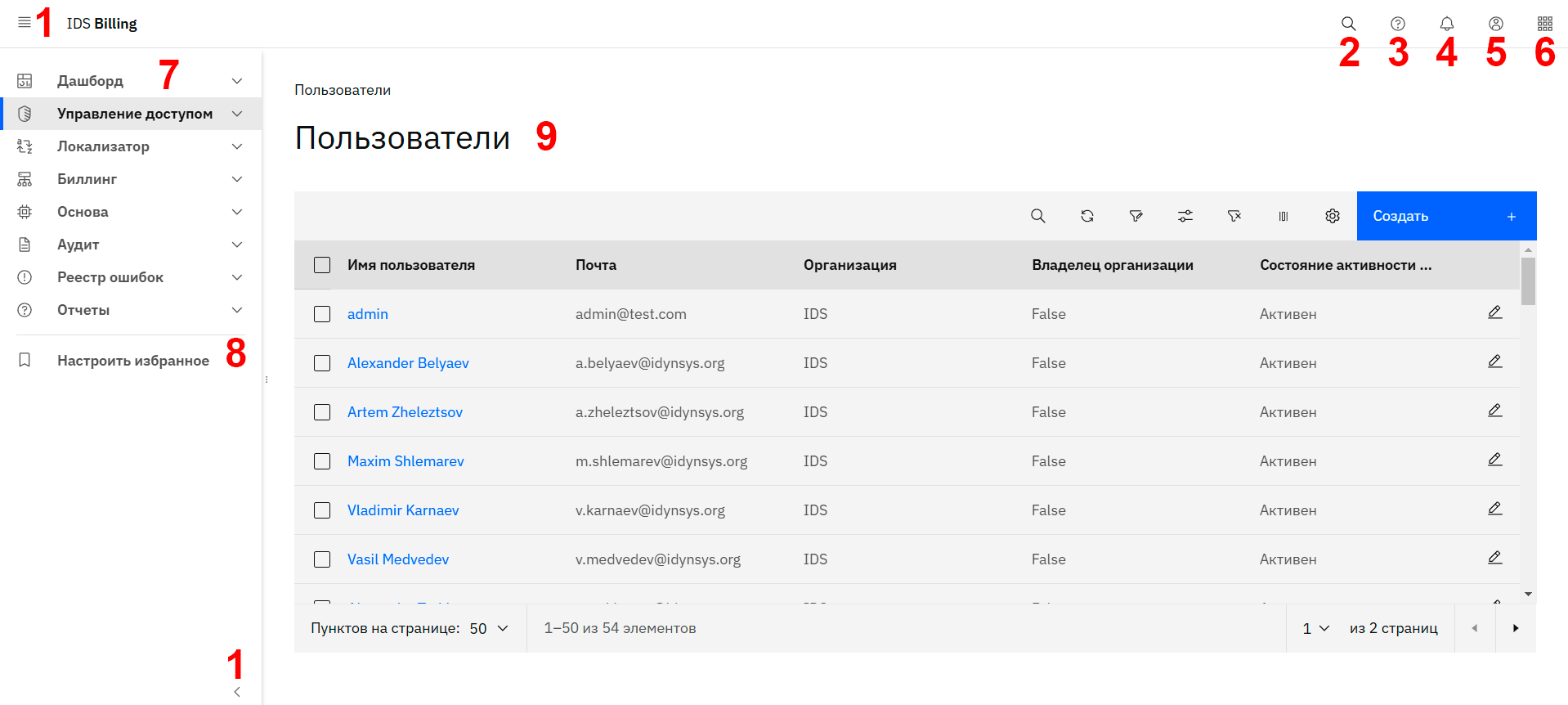Open the user profile icon
The width and height of the screenshot is (1568, 705).
click(x=1495, y=24)
